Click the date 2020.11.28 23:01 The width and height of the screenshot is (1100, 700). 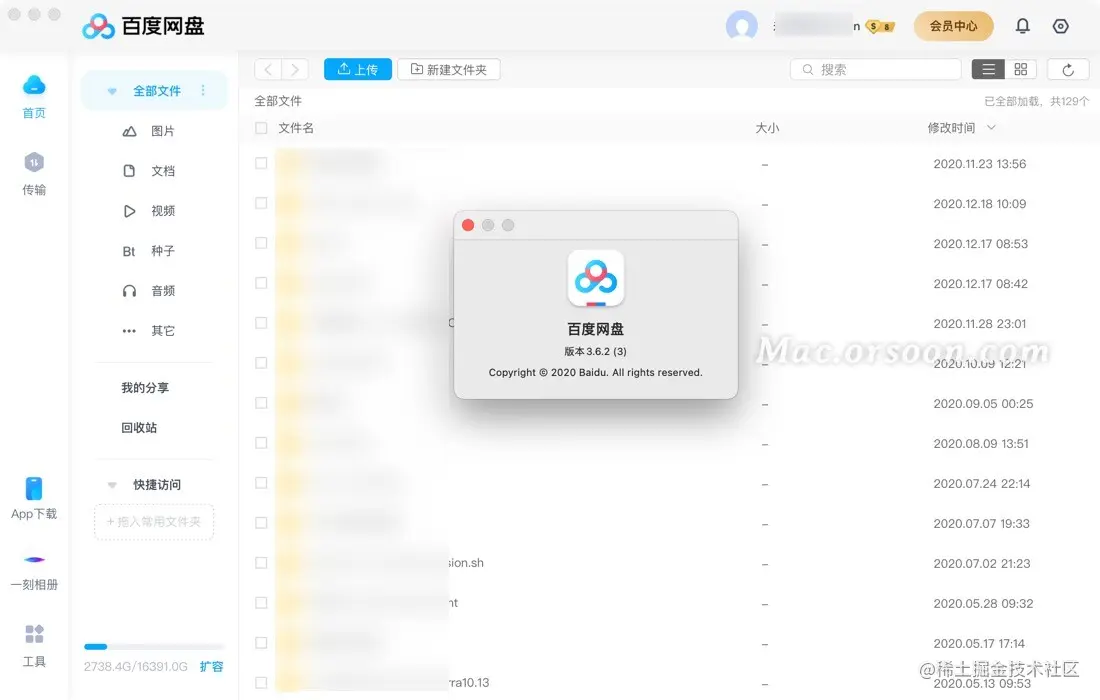(979, 323)
